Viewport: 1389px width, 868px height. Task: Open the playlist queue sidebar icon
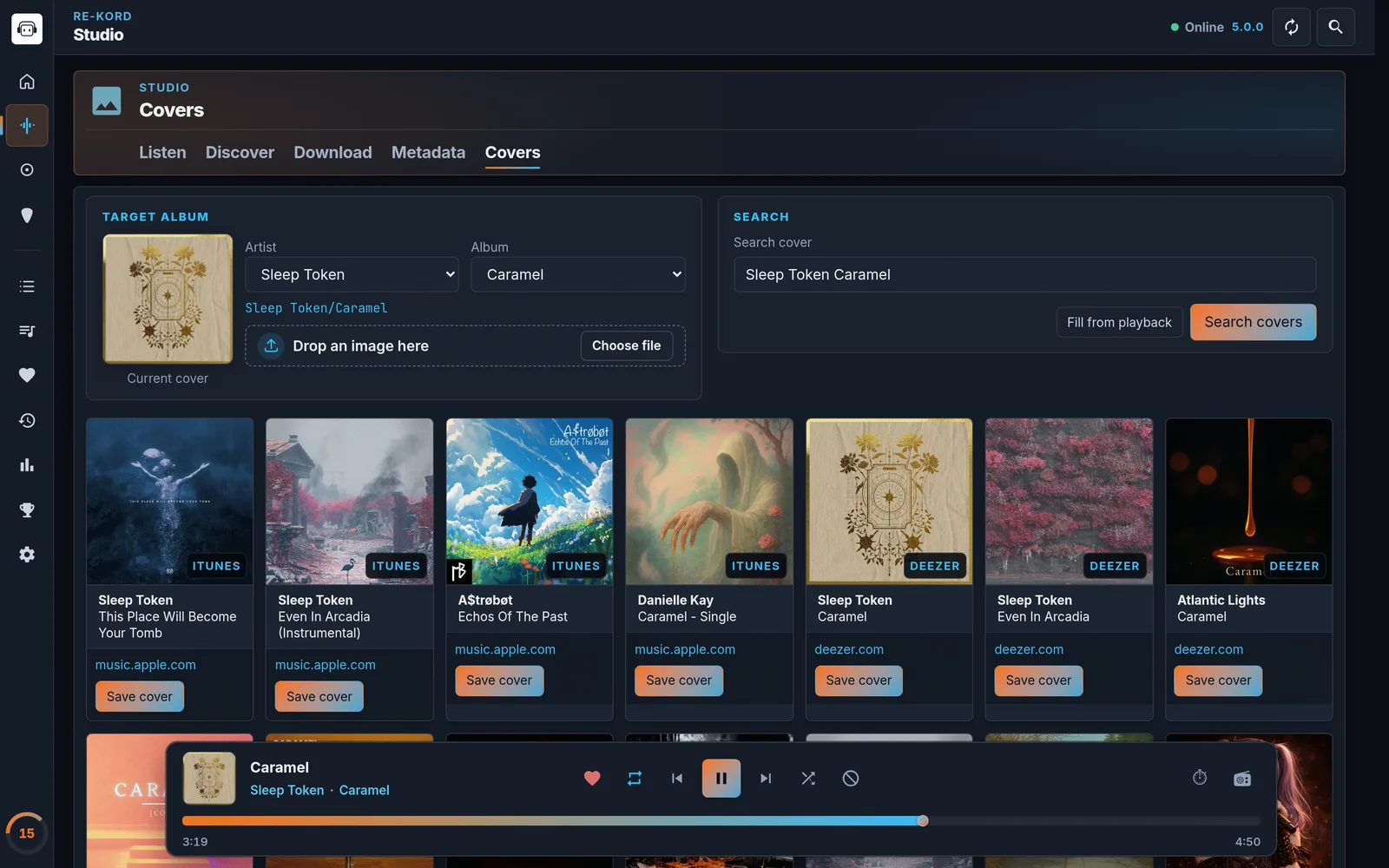[x=27, y=331]
